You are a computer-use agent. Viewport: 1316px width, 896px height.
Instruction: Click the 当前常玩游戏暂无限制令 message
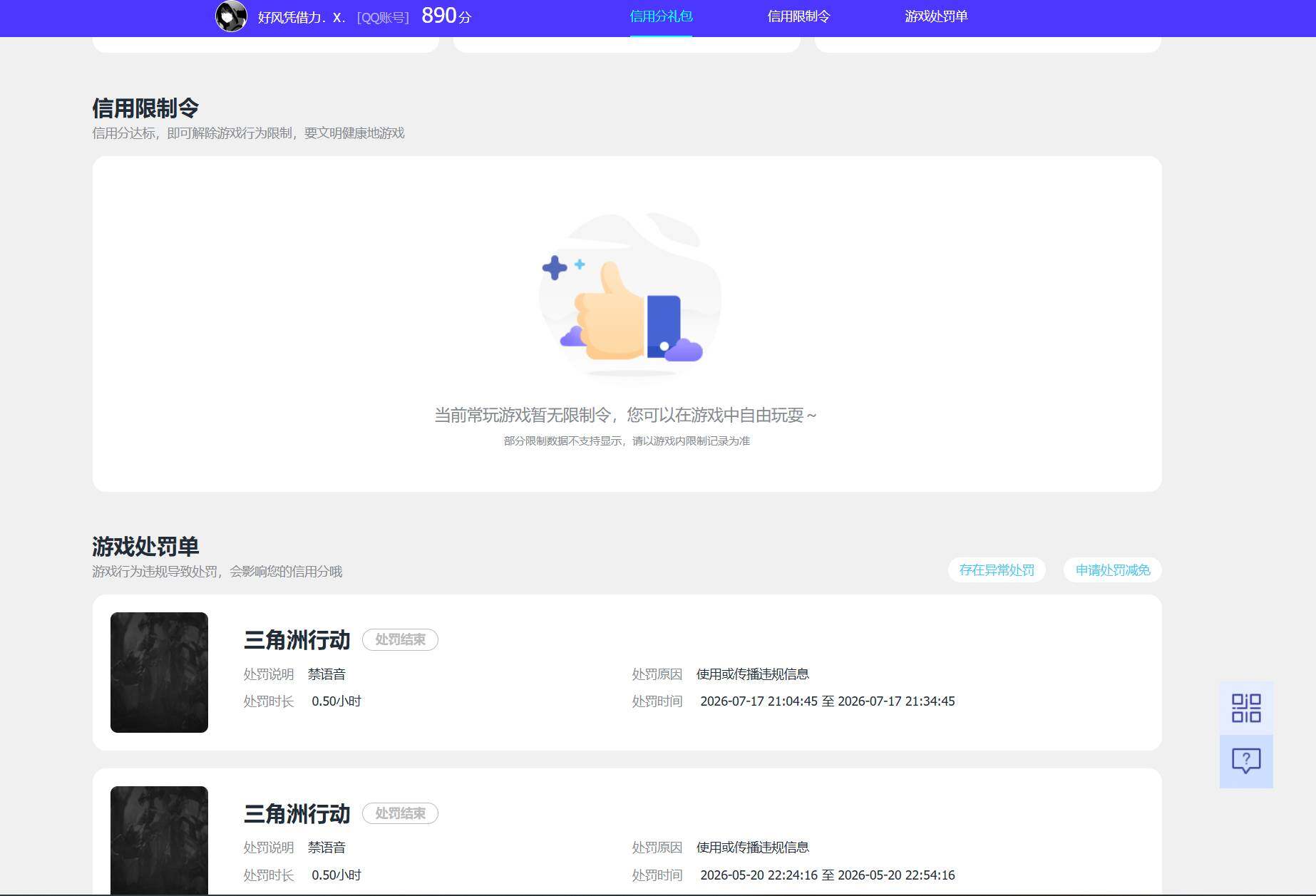tap(625, 415)
